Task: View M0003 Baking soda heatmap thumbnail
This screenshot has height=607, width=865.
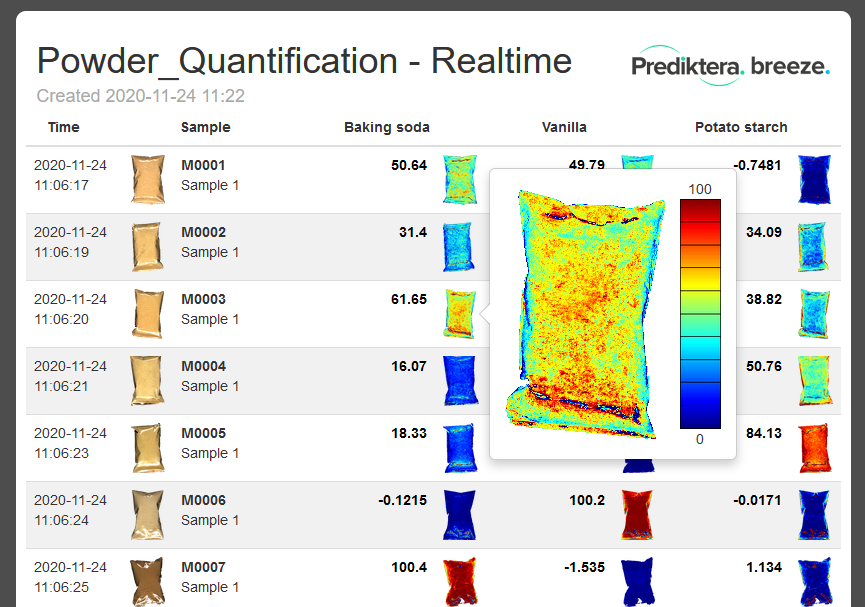Action: (x=461, y=314)
